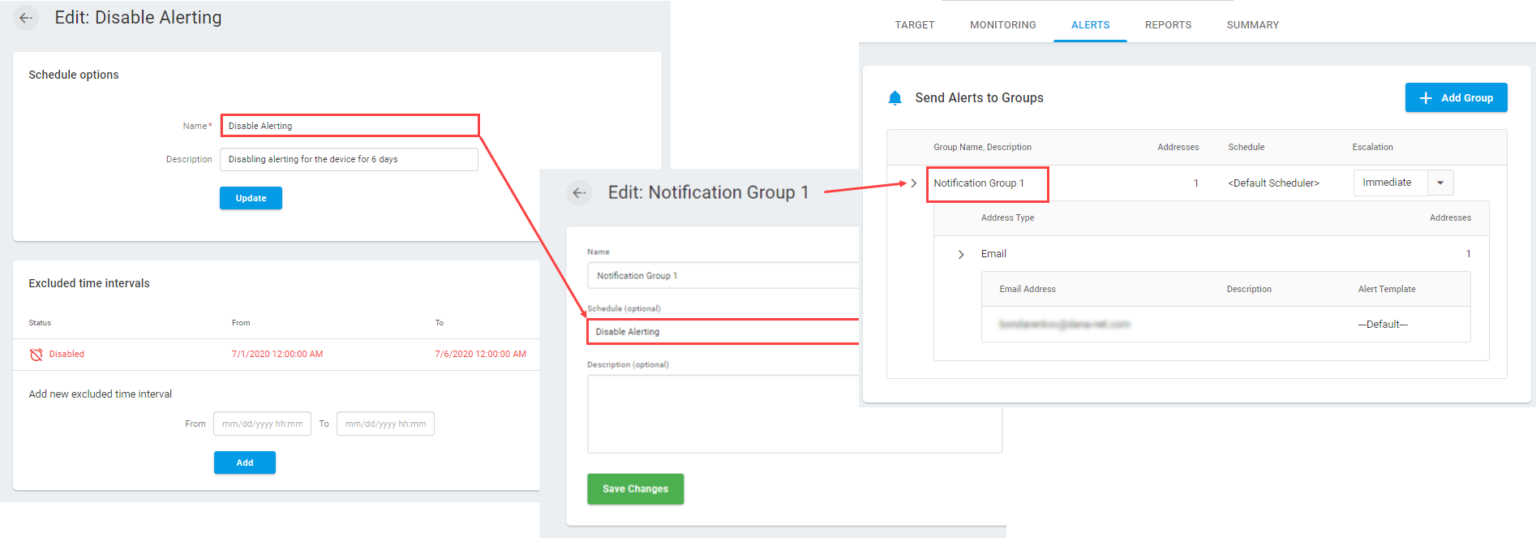This screenshot has height=538, width=1536.
Task: Click the To date-time field
Action: pos(385,424)
